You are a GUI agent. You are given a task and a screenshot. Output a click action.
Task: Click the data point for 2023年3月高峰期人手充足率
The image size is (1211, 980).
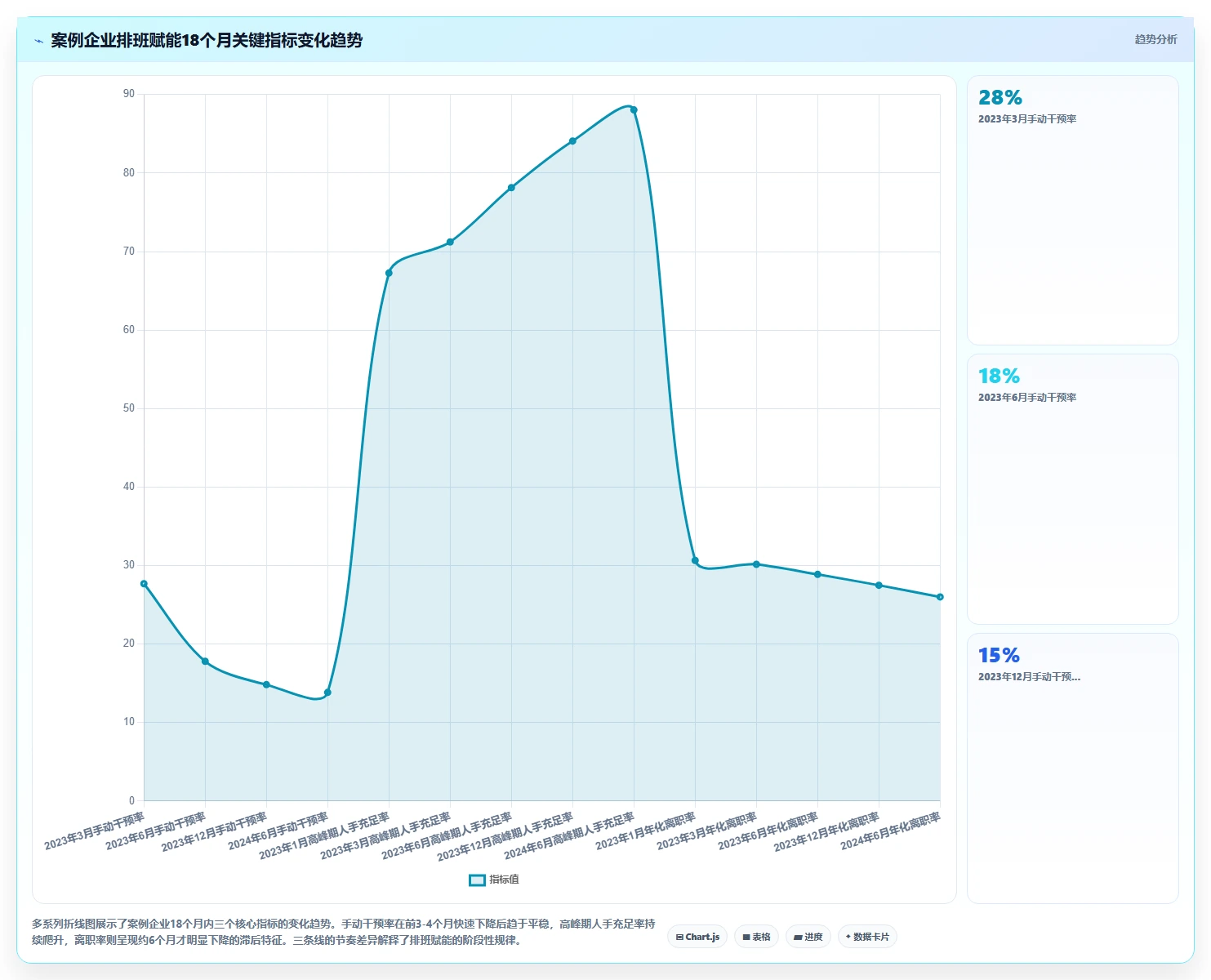(450, 242)
